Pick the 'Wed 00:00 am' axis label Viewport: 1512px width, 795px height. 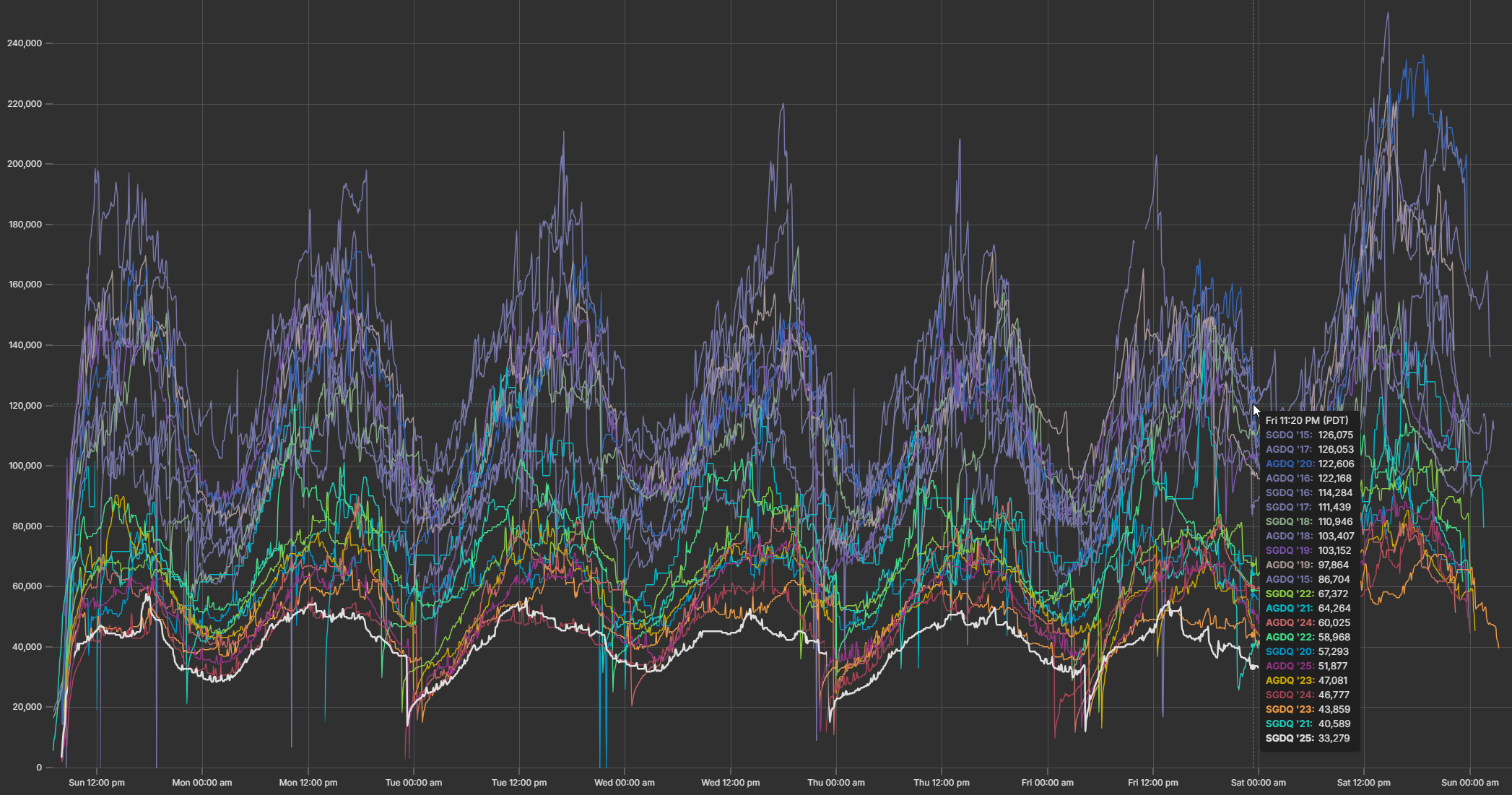[625, 783]
